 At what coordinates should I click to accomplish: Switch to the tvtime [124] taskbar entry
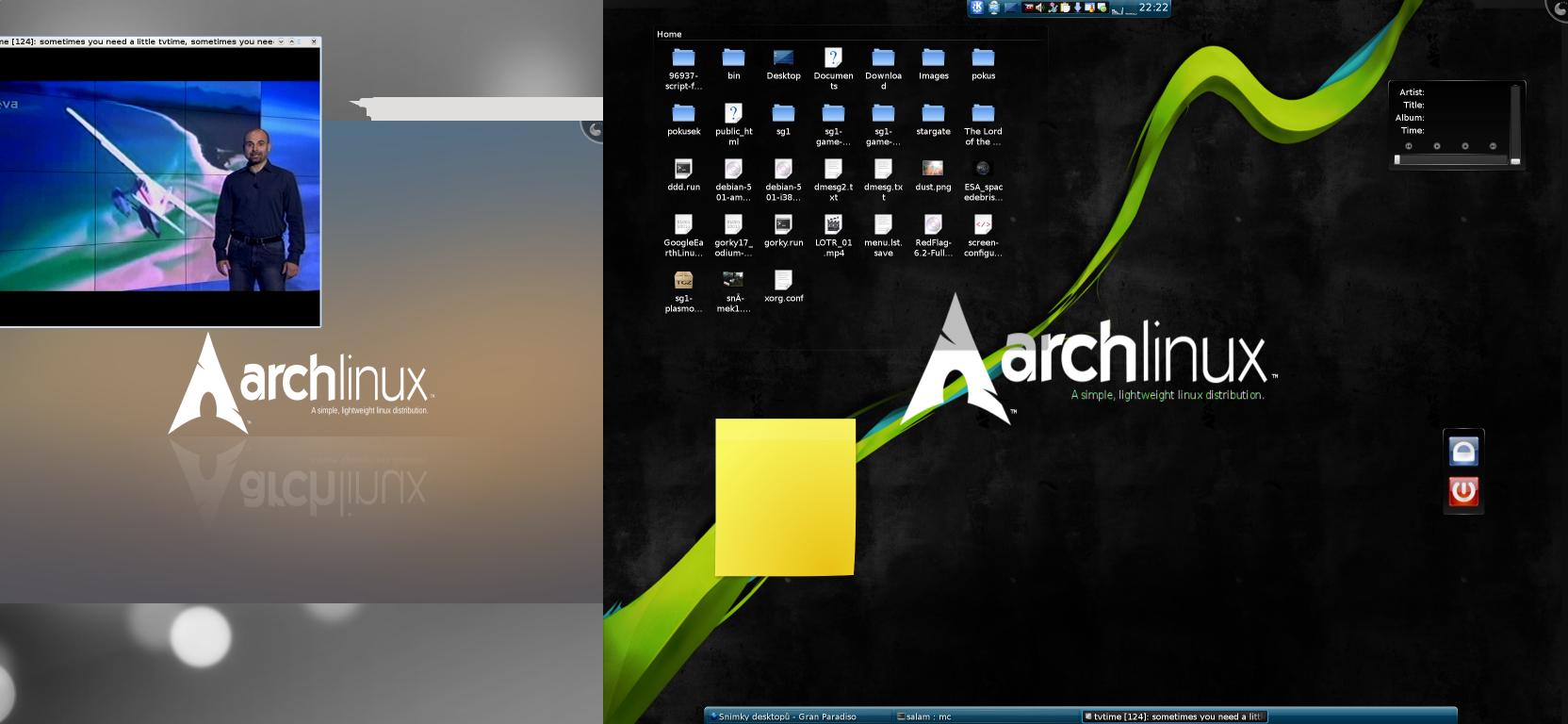[1173, 716]
